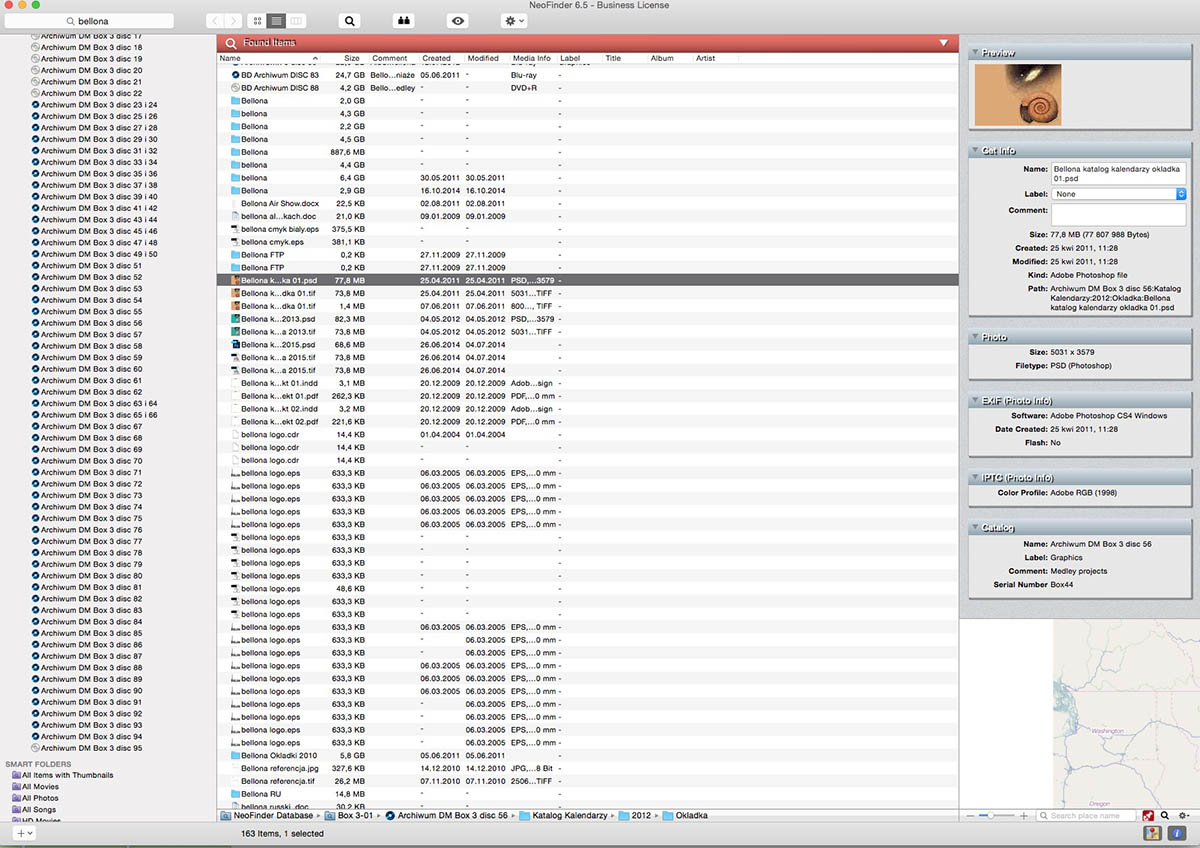
Task: Click the bellona cmyk bialy.eps file icon
Action: [x=236, y=229]
